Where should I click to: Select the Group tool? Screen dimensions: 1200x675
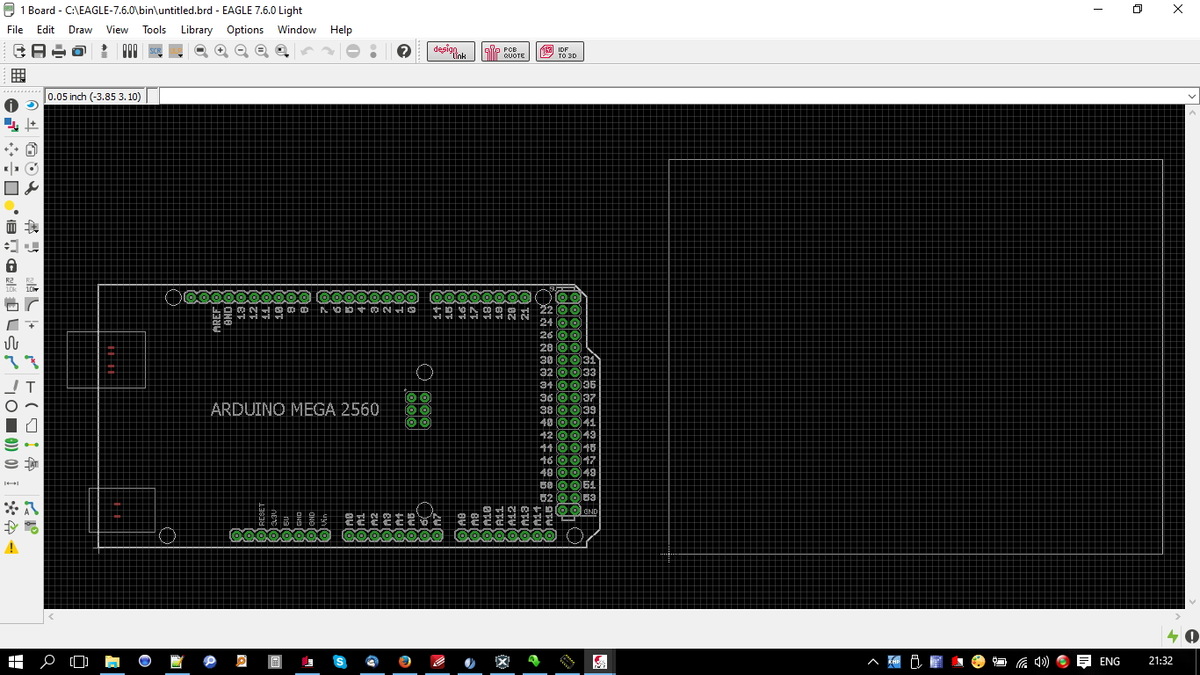[x=11, y=188]
